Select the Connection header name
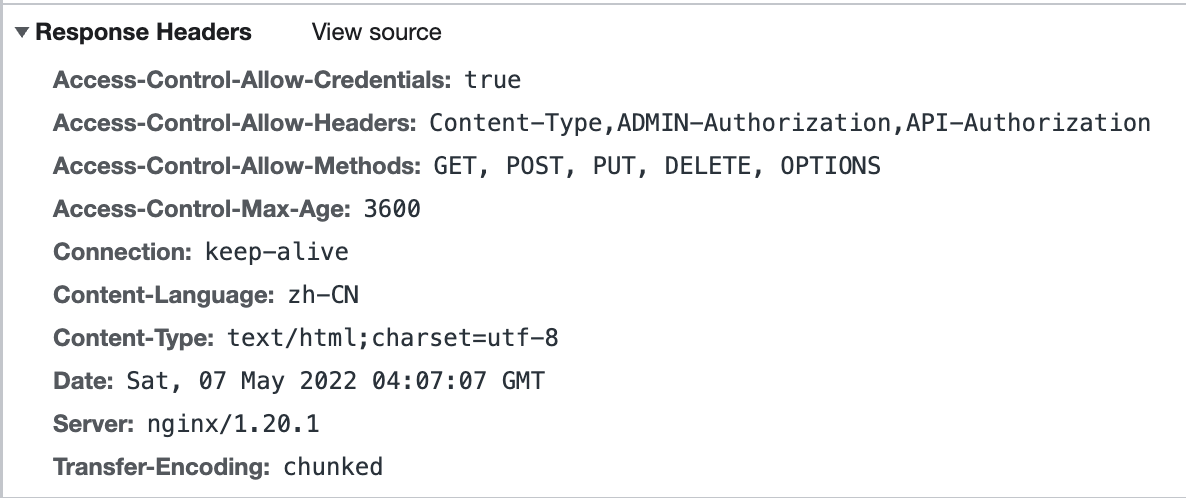The height and width of the screenshot is (498, 1186). click(x=122, y=252)
